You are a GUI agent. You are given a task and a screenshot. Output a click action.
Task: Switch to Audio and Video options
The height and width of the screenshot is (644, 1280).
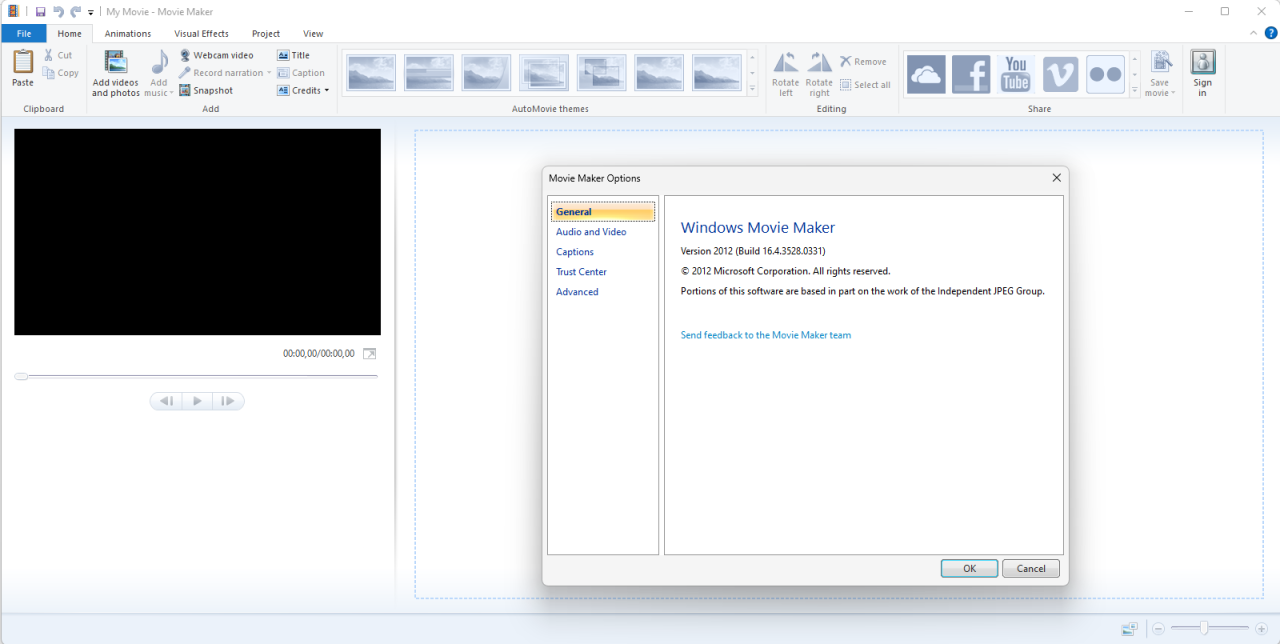click(590, 231)
